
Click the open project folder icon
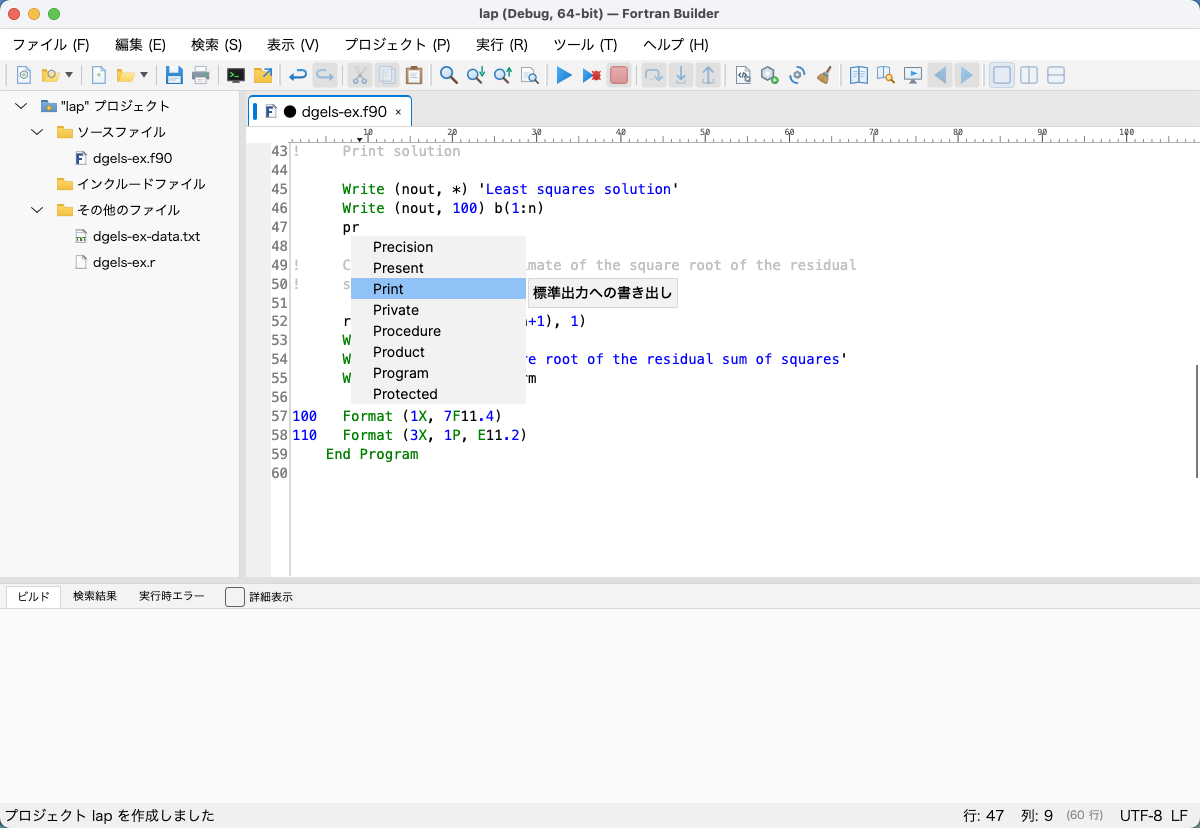point(49,75)
